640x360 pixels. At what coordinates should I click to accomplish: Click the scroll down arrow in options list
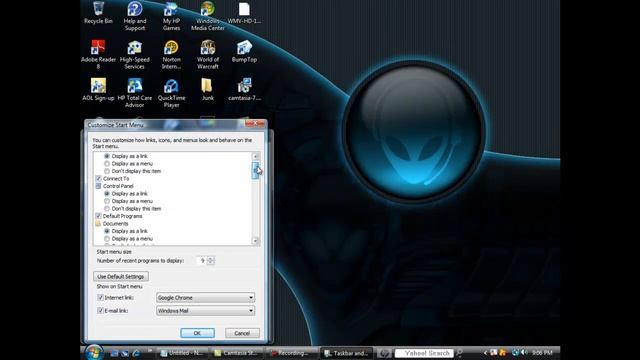pos(256,241)
